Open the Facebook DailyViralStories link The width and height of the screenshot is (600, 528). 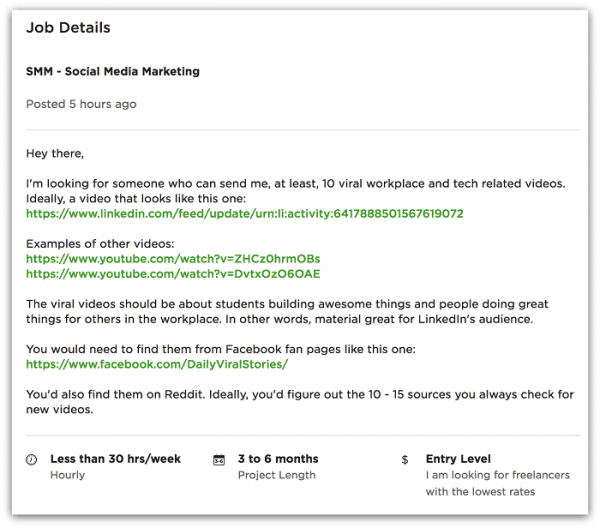pyautogui.click(x=157, y=364)
